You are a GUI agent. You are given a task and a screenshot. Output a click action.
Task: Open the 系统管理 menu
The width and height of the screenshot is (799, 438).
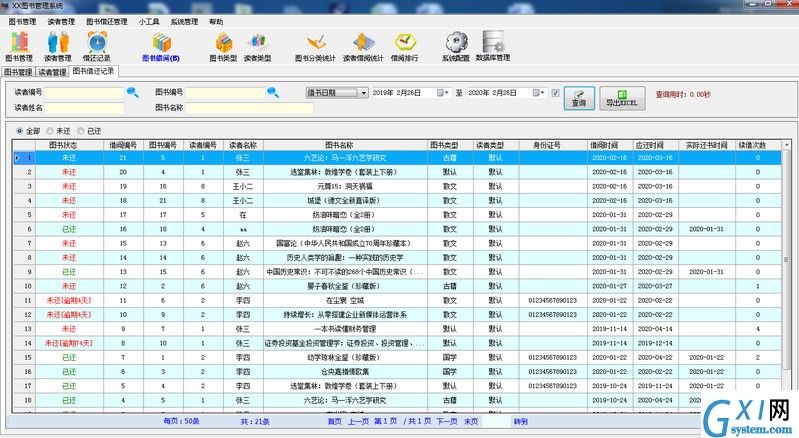pos(184,21)
